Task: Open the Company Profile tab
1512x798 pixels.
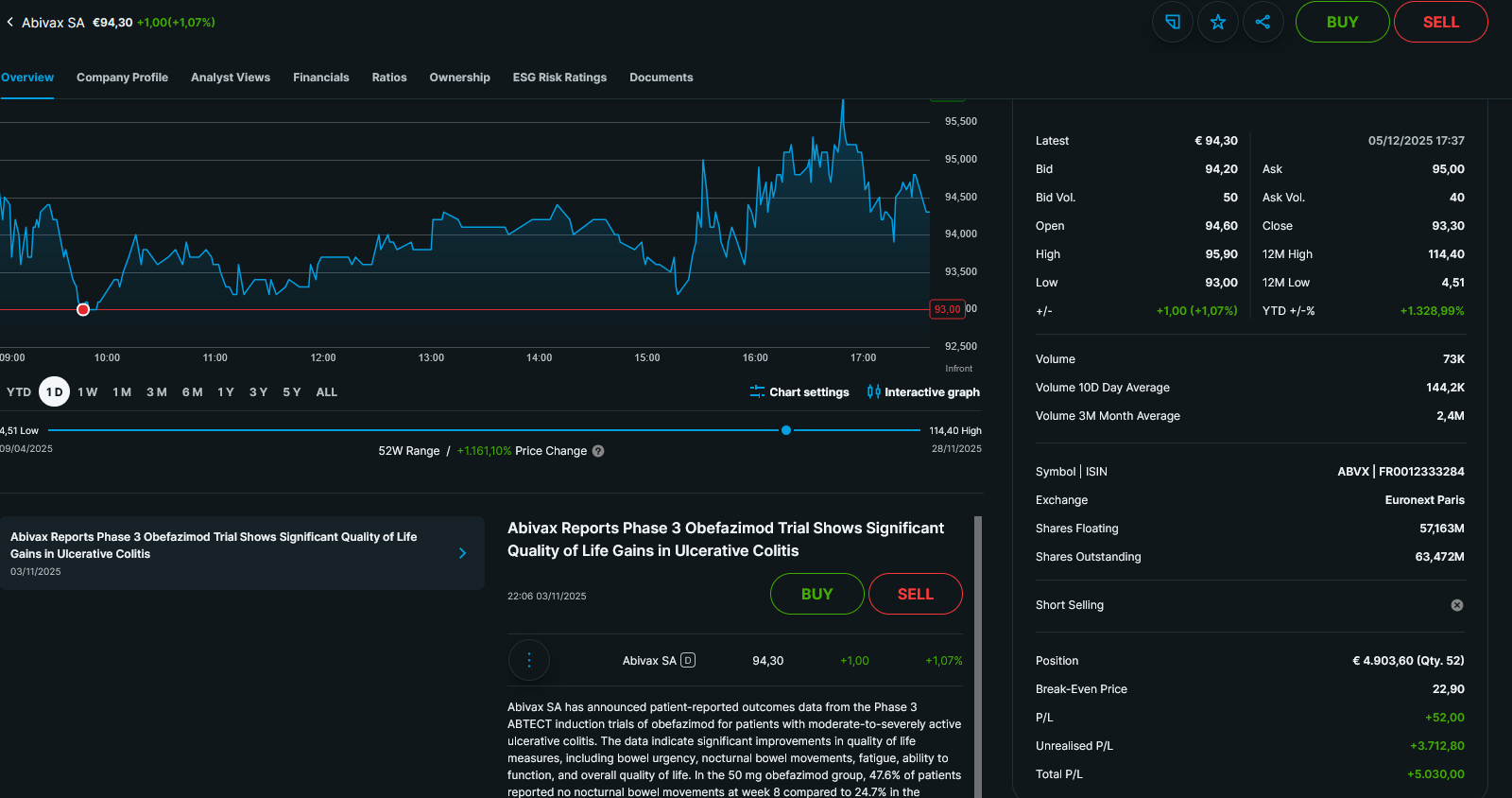Action: (122, 78)
